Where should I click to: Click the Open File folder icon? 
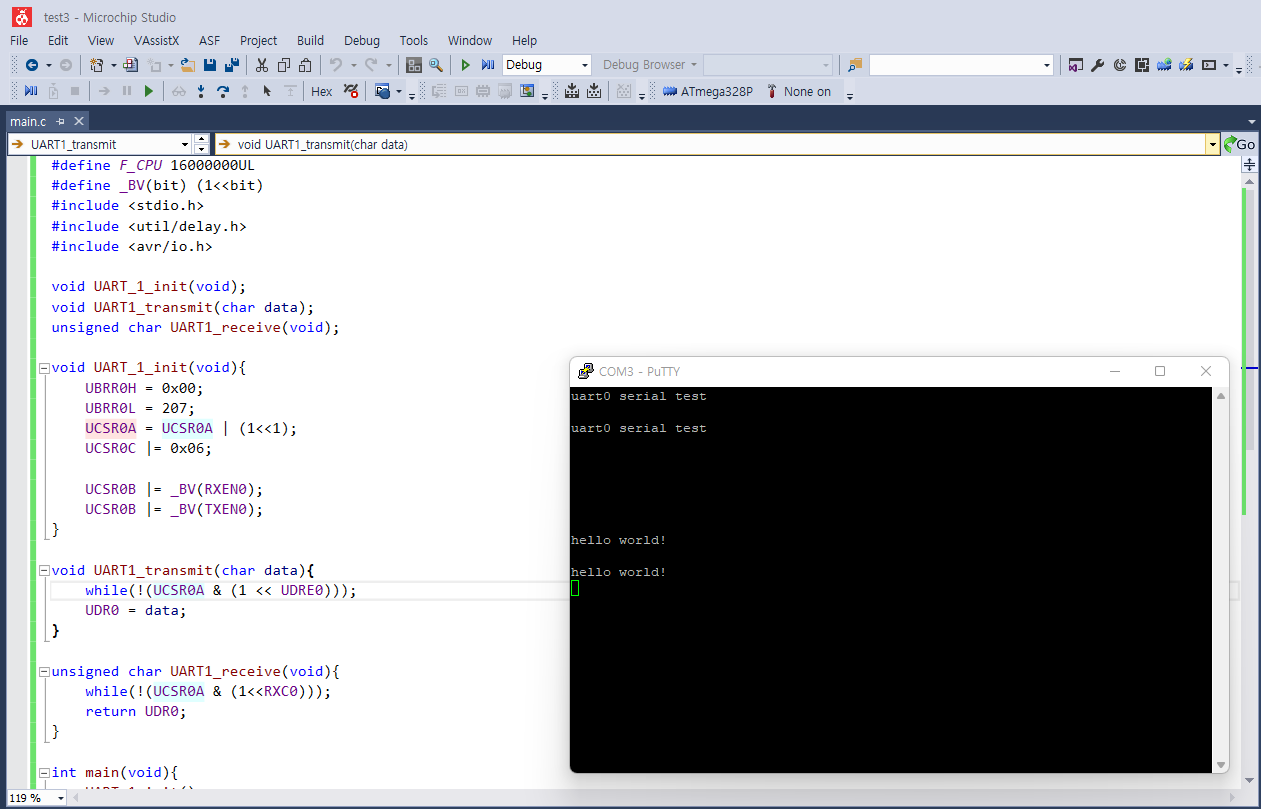coord(187,65)
